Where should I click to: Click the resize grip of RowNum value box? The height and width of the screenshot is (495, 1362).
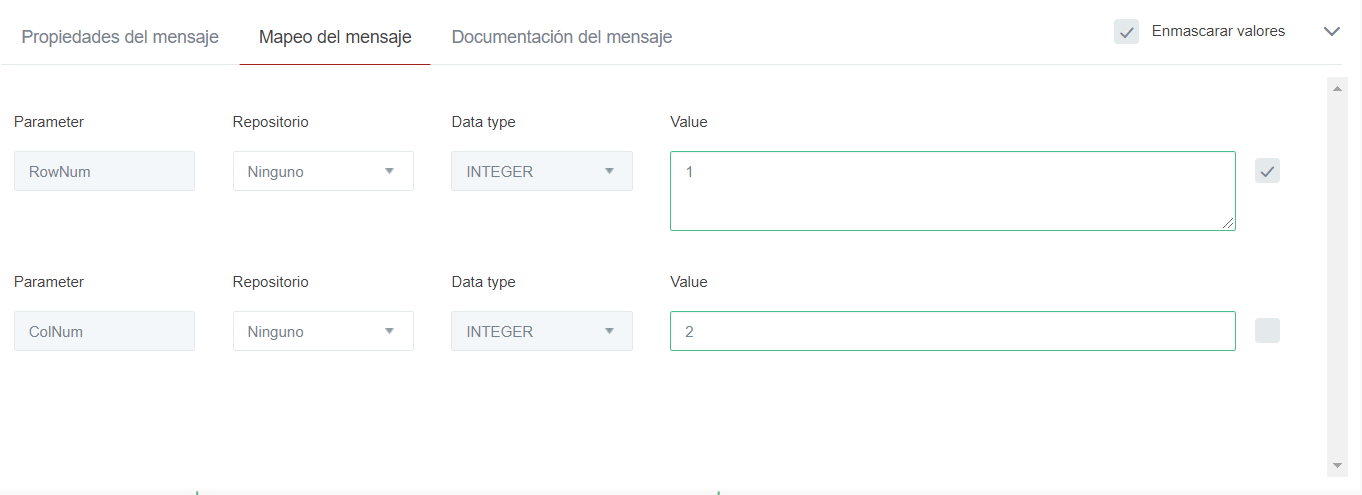[1228, 223]
